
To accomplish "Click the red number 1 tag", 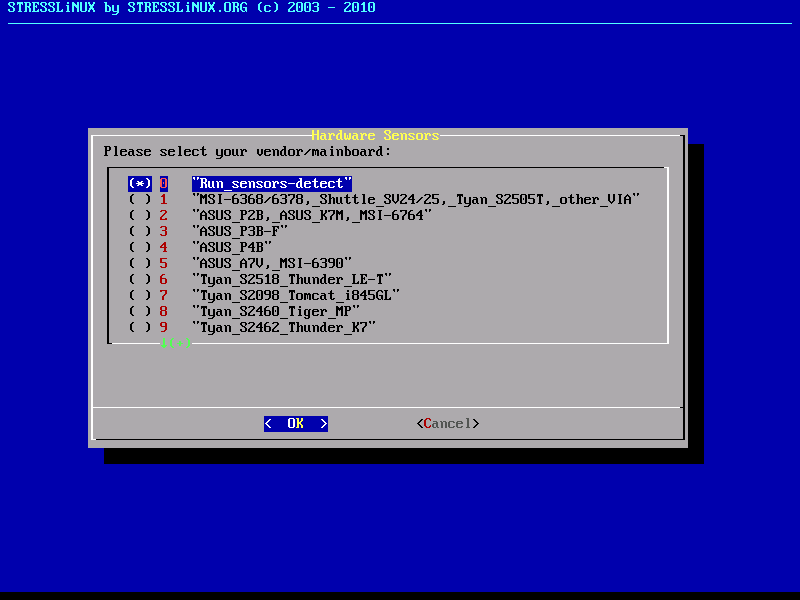I will (x=164, y=199).
